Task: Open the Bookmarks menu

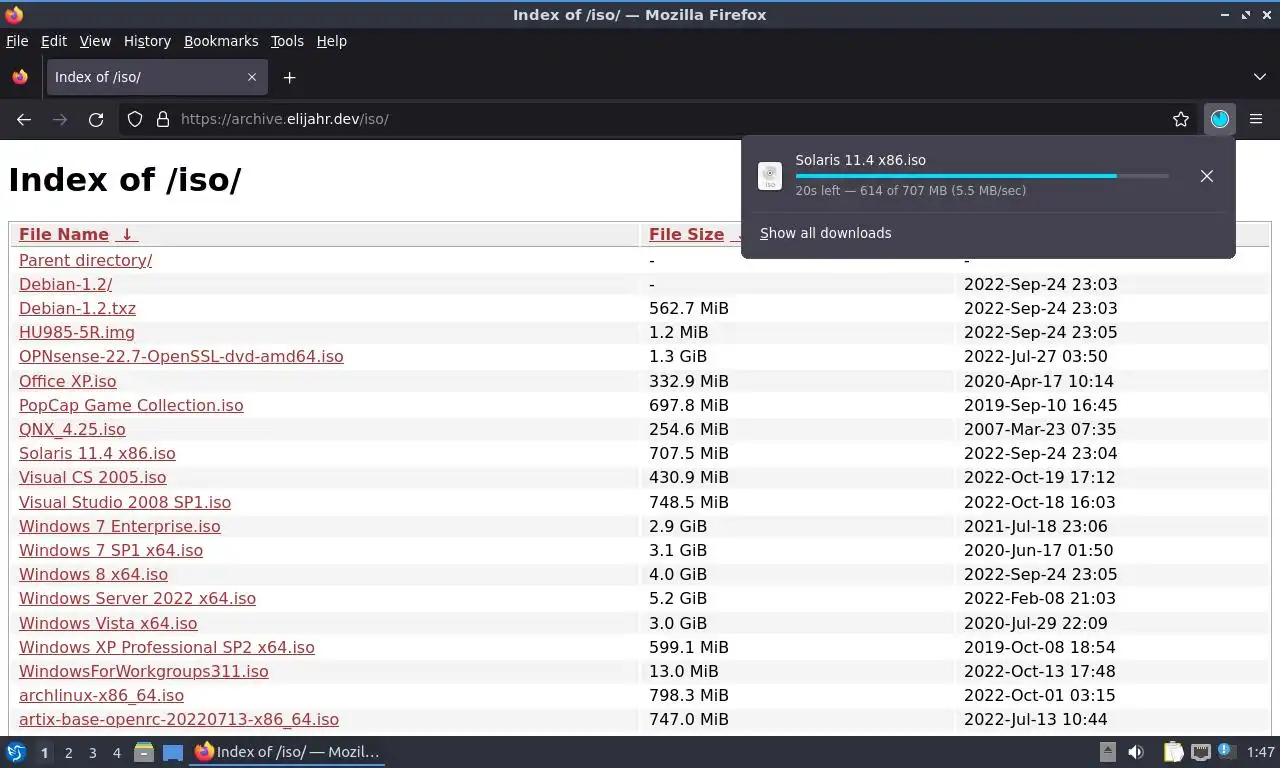Action: pyautogui.click(x=221, y=41)
